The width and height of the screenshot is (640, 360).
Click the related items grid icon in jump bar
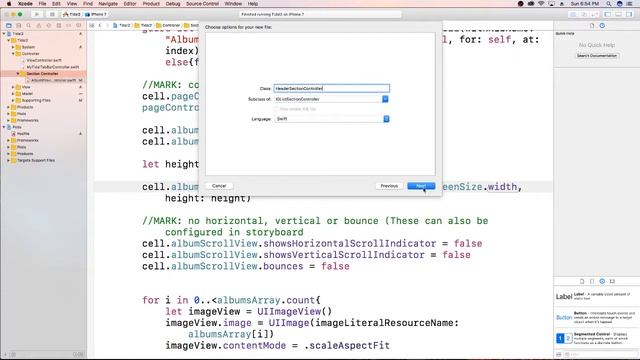click(x=92, y=25)
